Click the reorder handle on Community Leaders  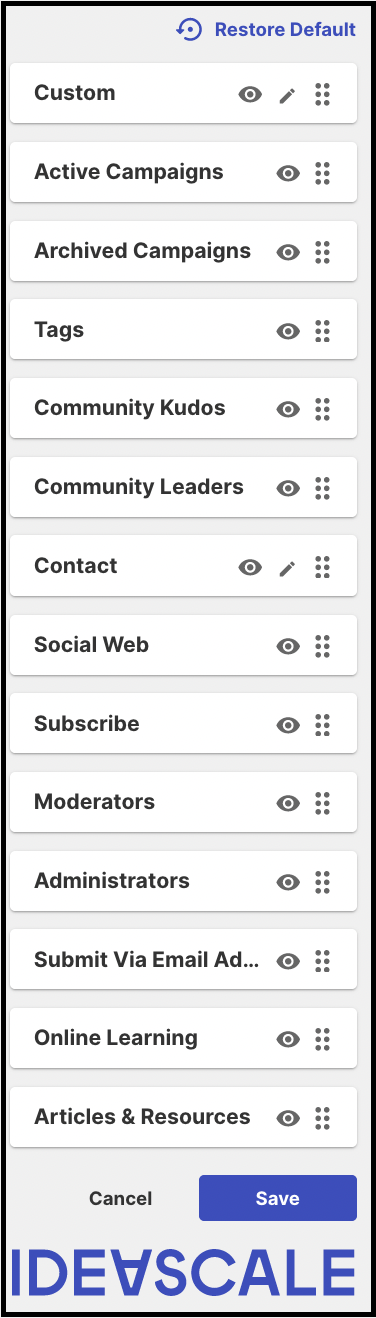click(322, 488)
